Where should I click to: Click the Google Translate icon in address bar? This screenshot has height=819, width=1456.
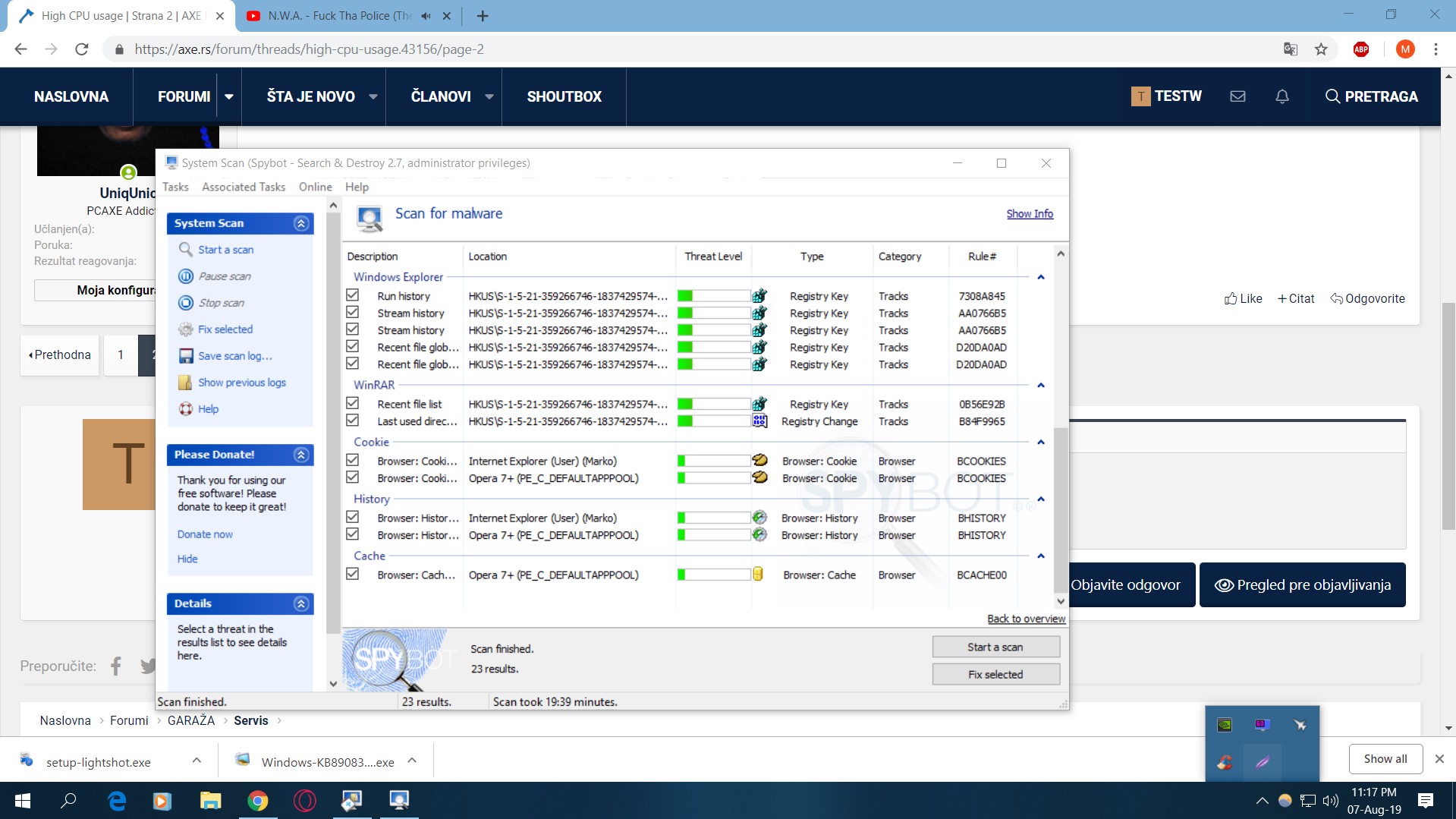pyautogui.click(x=1290, y=49)
